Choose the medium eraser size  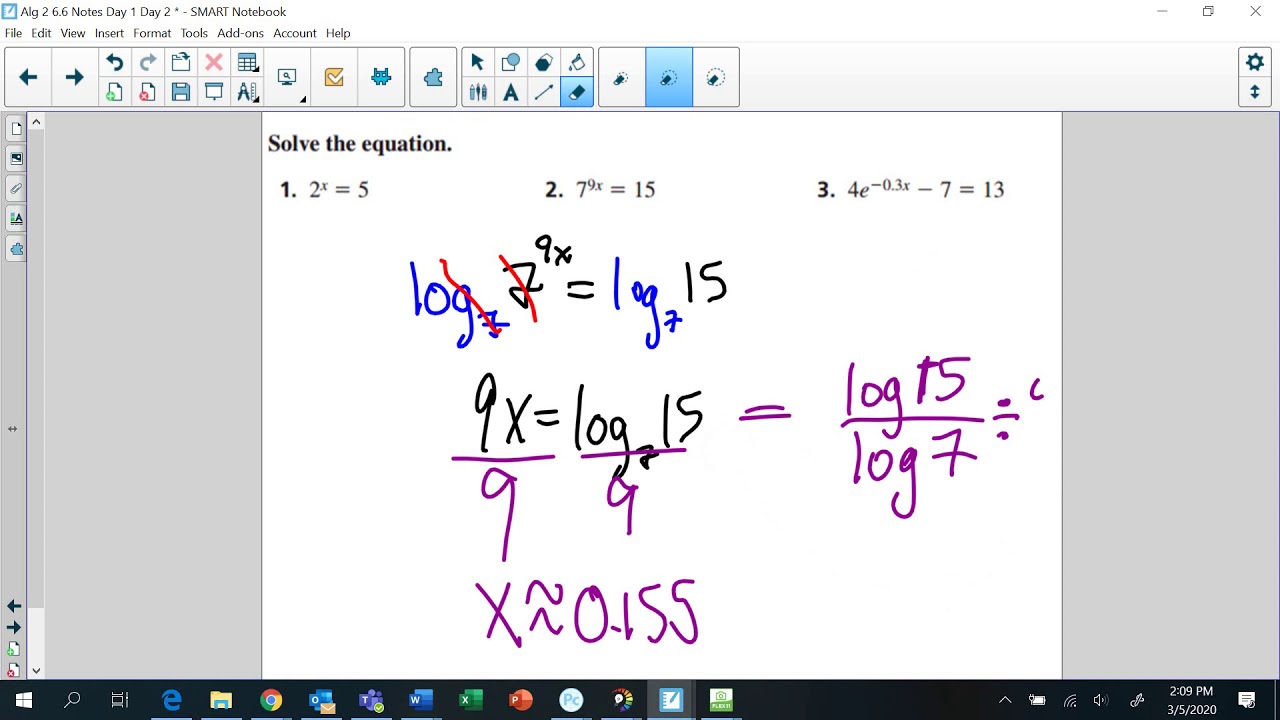pyautogui.click(x=669, y=77)
